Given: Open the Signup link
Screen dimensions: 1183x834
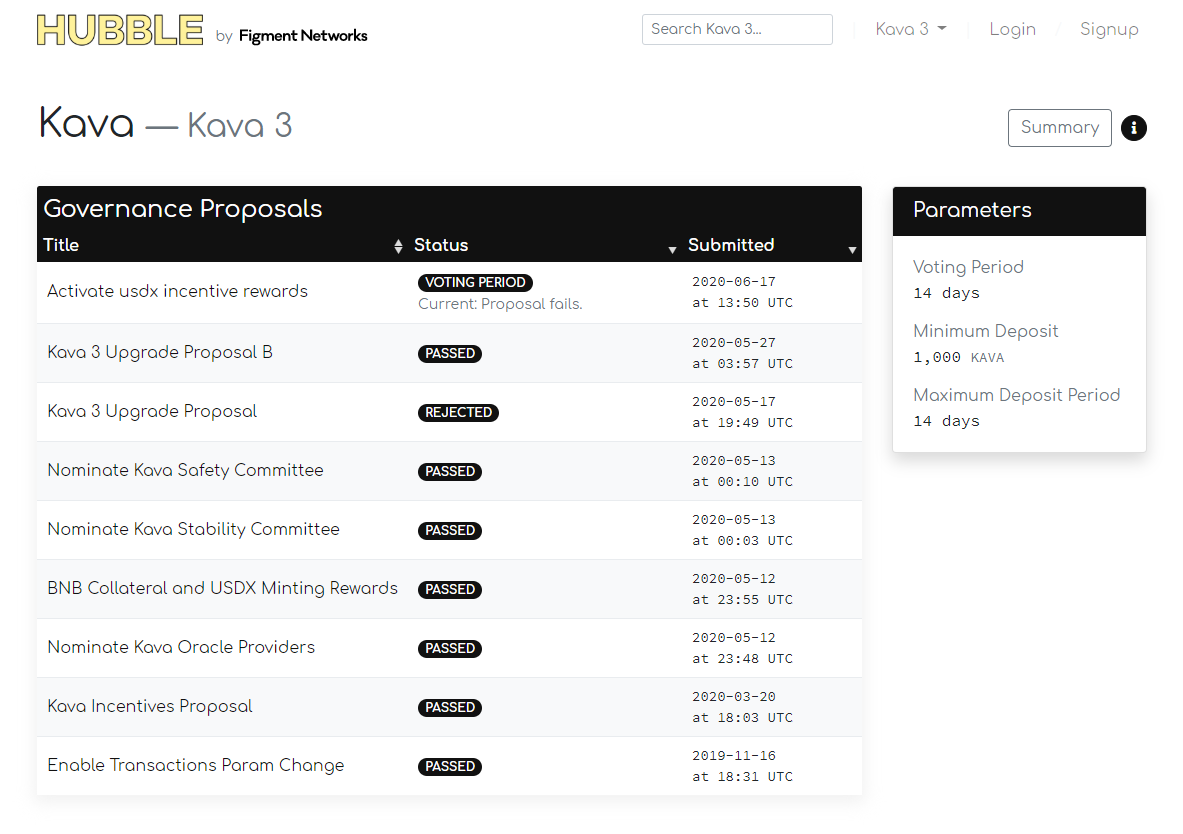Looking at the screenshot, I should pyautogui.click(x=1109, y=29).
